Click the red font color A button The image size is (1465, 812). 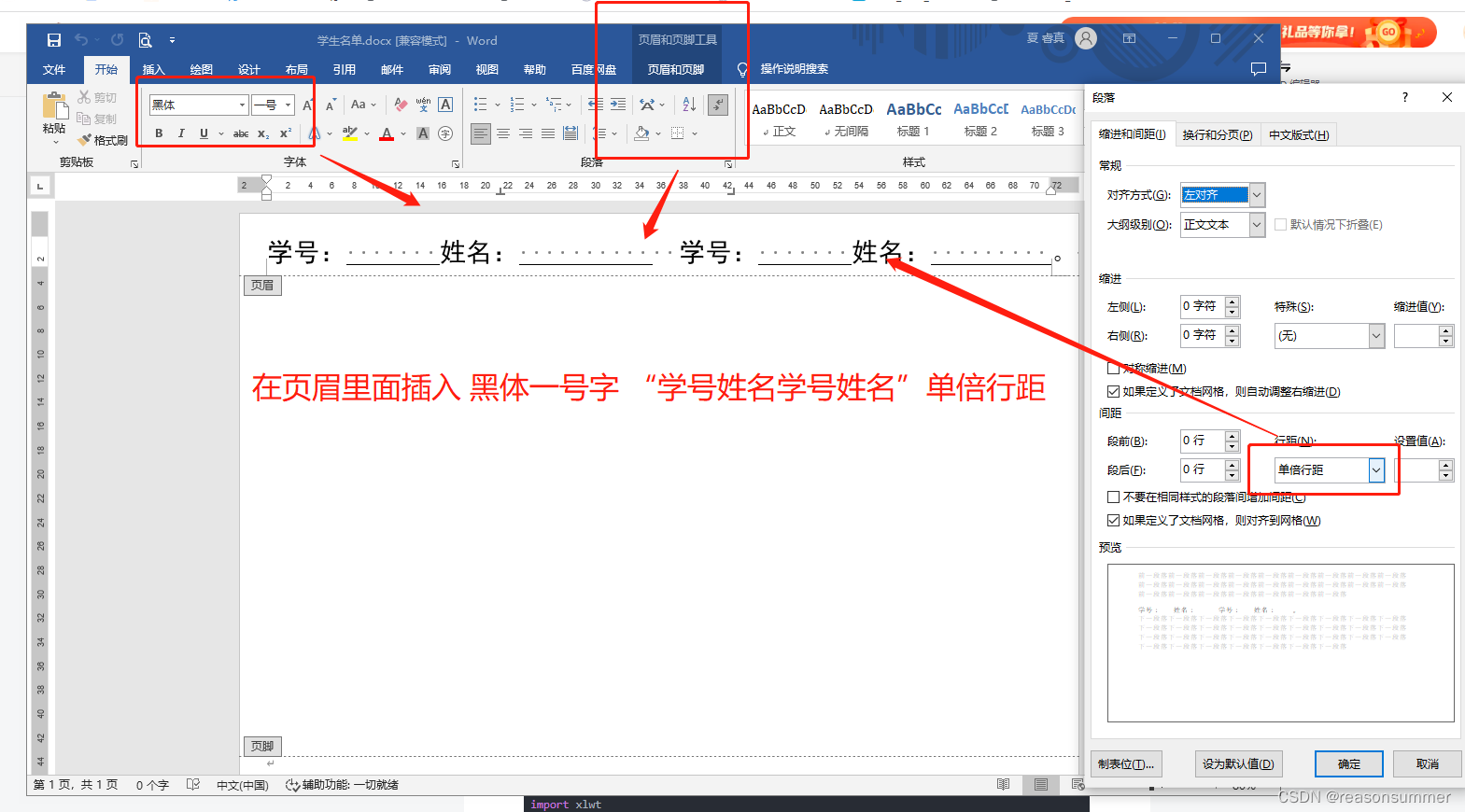(x=387, y=133)
